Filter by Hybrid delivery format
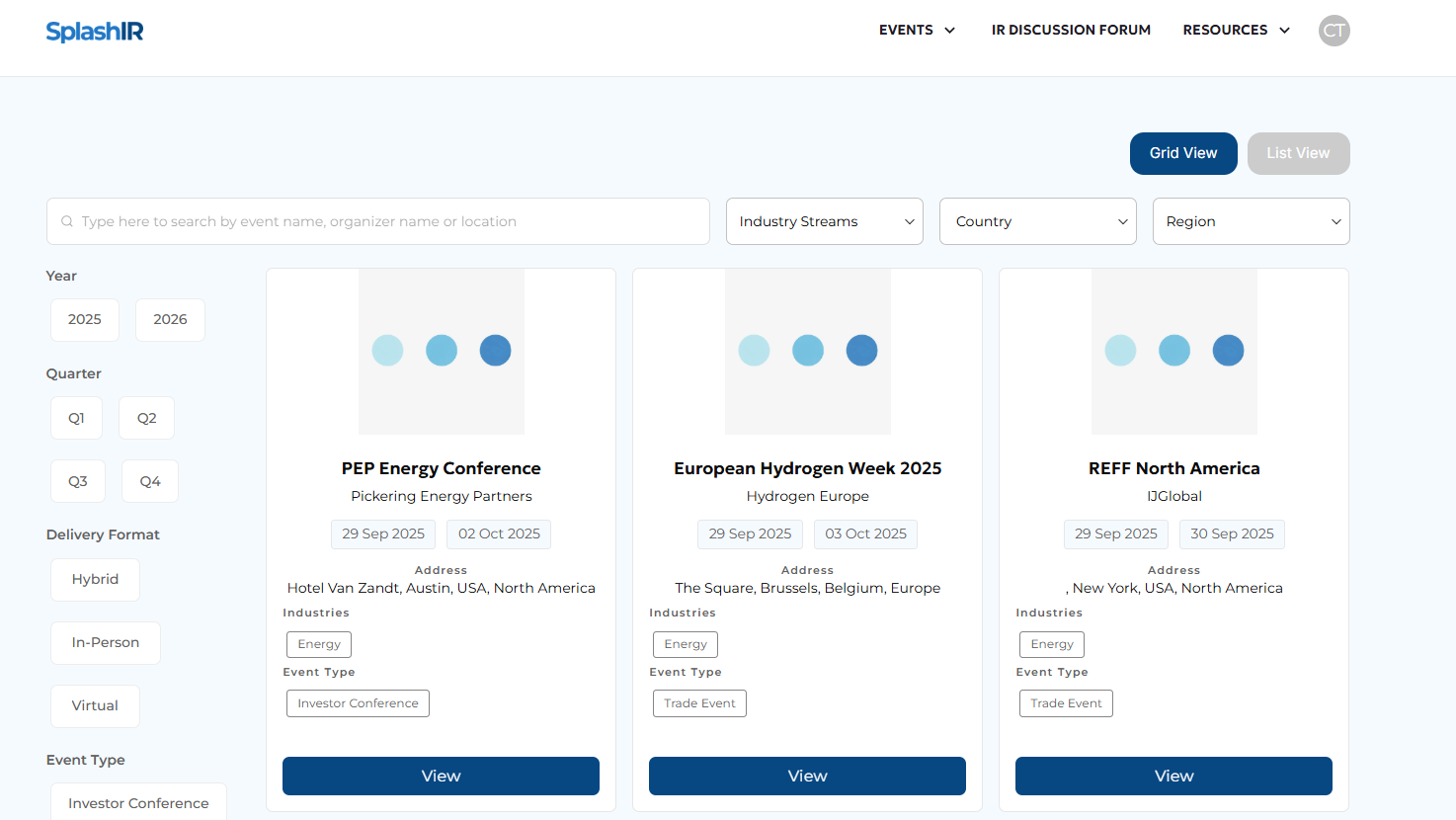 [x=95, y=580]
